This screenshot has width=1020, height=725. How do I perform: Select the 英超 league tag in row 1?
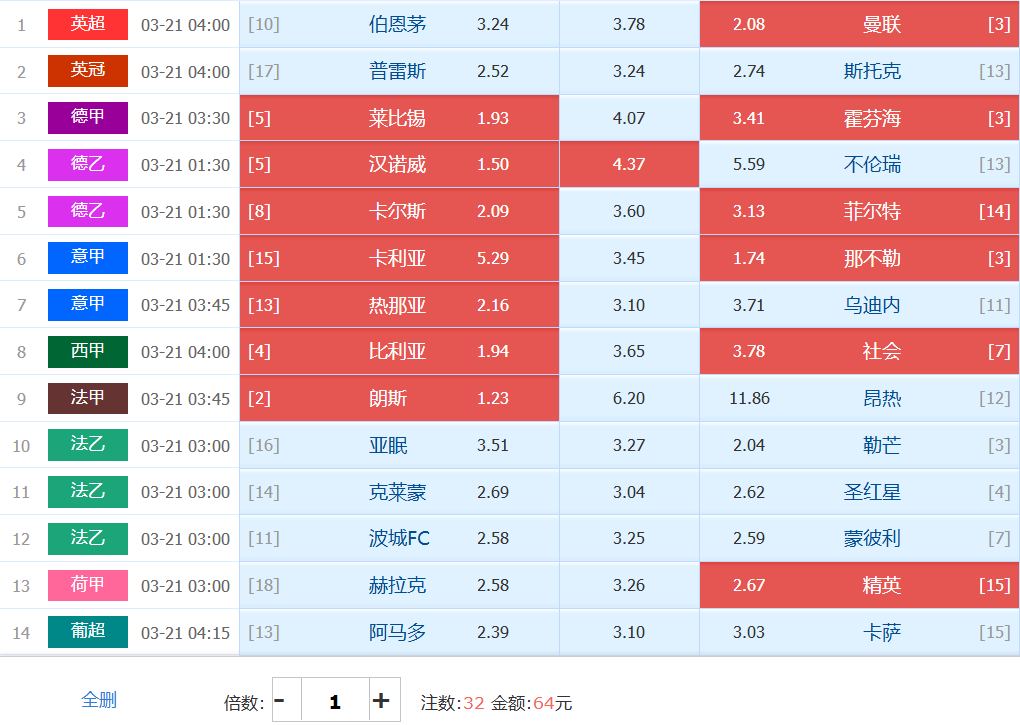tap(88, 24)
